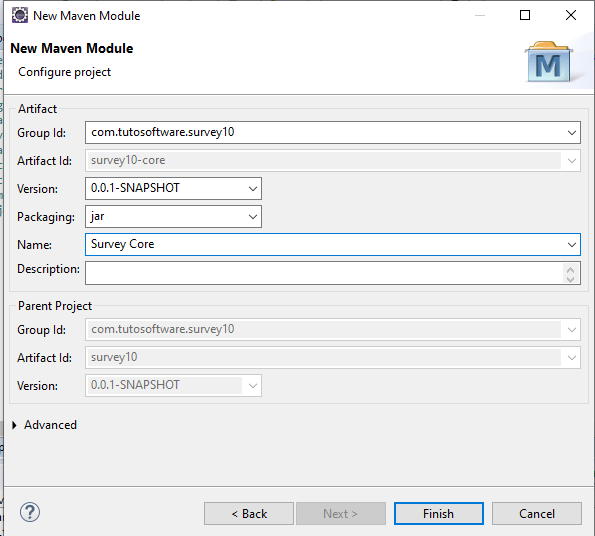Viewport: 595px width, 536px height.
Task: Click the Finish button
Action: click(x=439, y=514)
